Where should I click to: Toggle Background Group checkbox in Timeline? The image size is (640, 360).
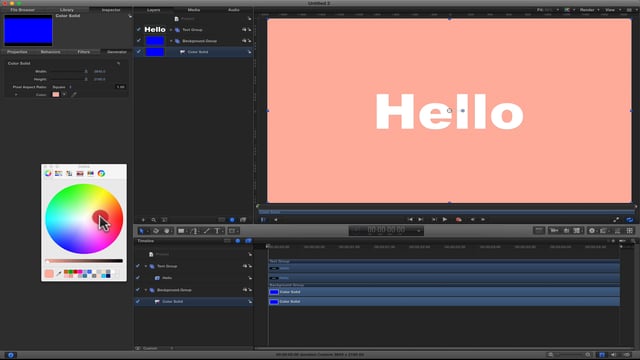[138, 289]
